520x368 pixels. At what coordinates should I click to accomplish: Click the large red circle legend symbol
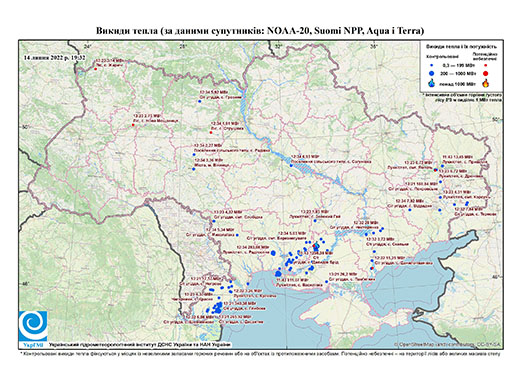[486, 73]
